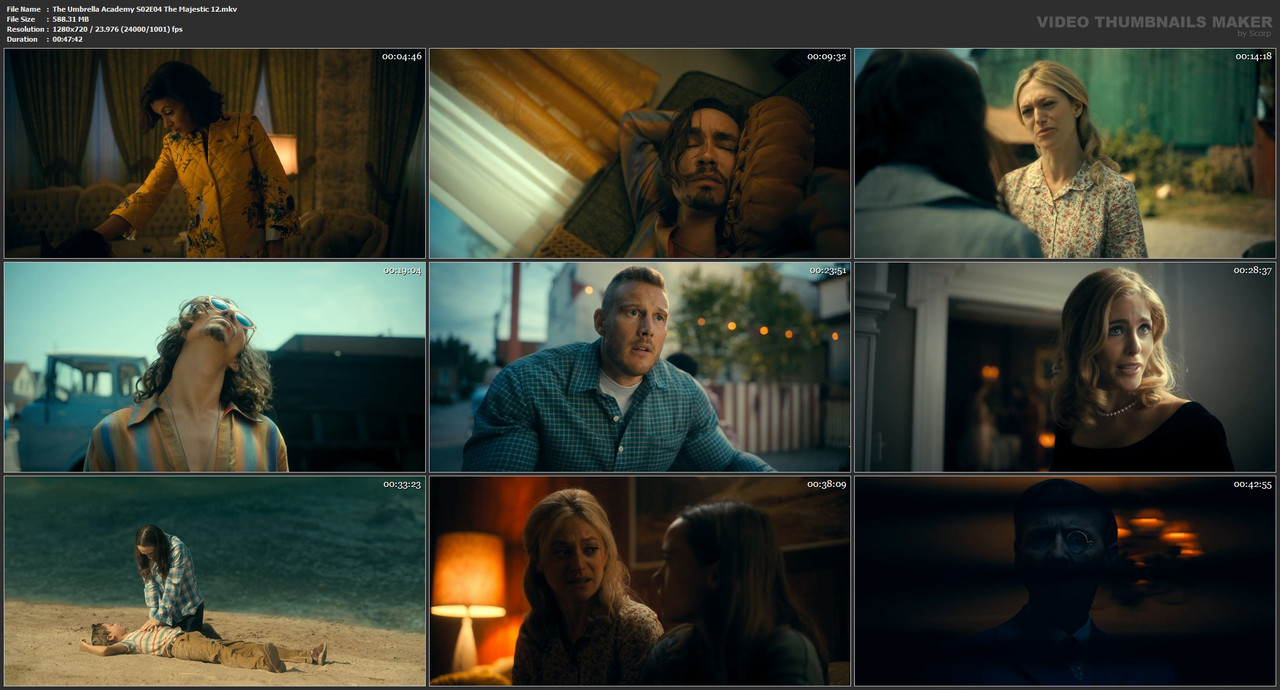Select the 00:09:32 thumbnail of sleeping man

pyautogui.click(x=640, y=153)
